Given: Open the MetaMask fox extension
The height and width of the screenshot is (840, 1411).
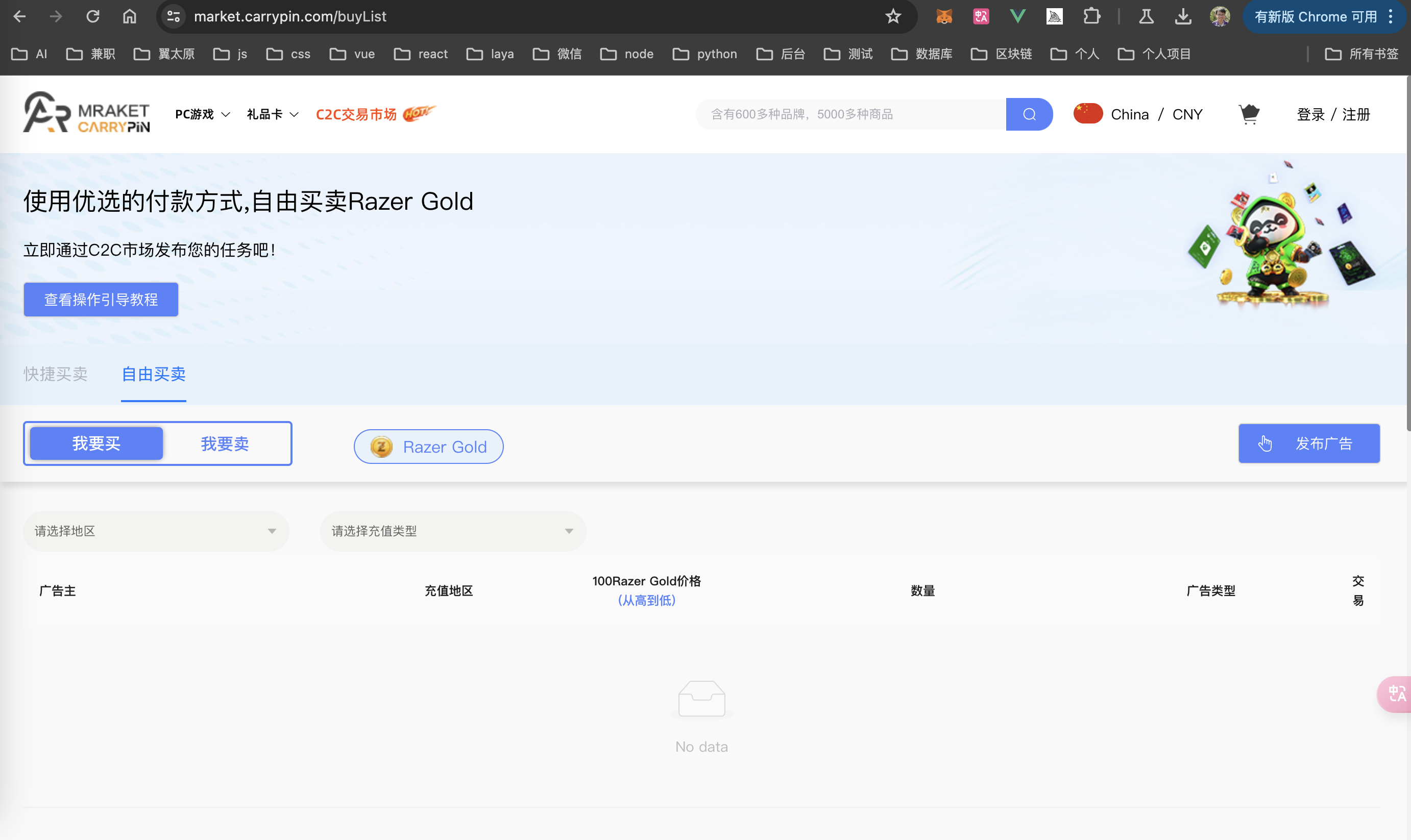Looking at the screenshot, I should [x=944, y=16].
